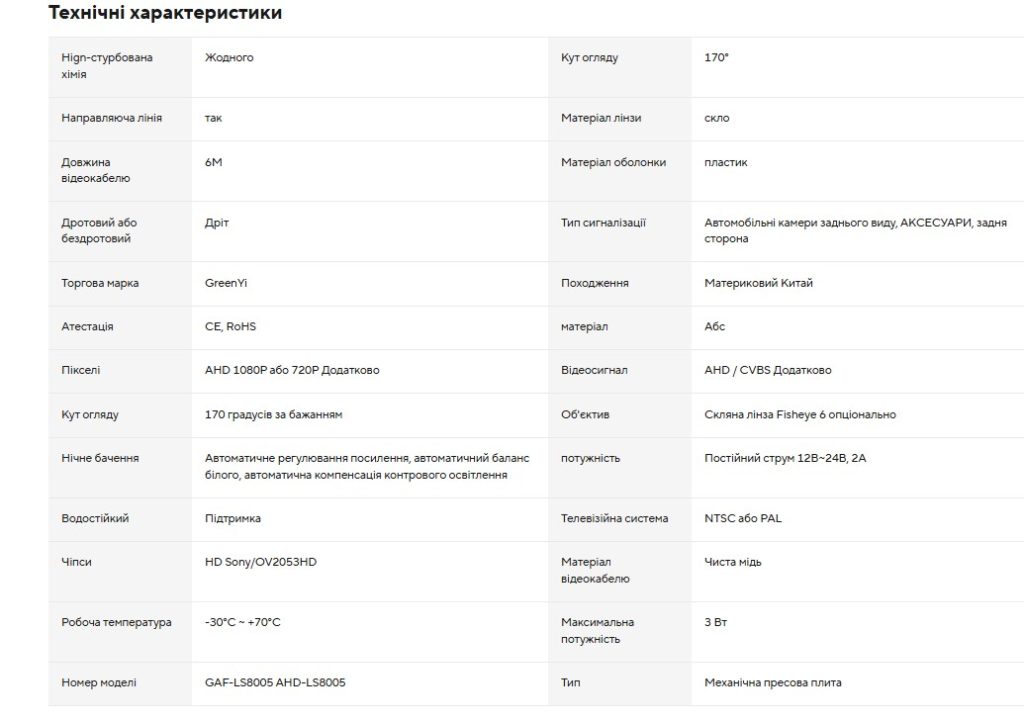
Task: Click the 'GreenYi' brand value
Action: click(x=226, y=283)
